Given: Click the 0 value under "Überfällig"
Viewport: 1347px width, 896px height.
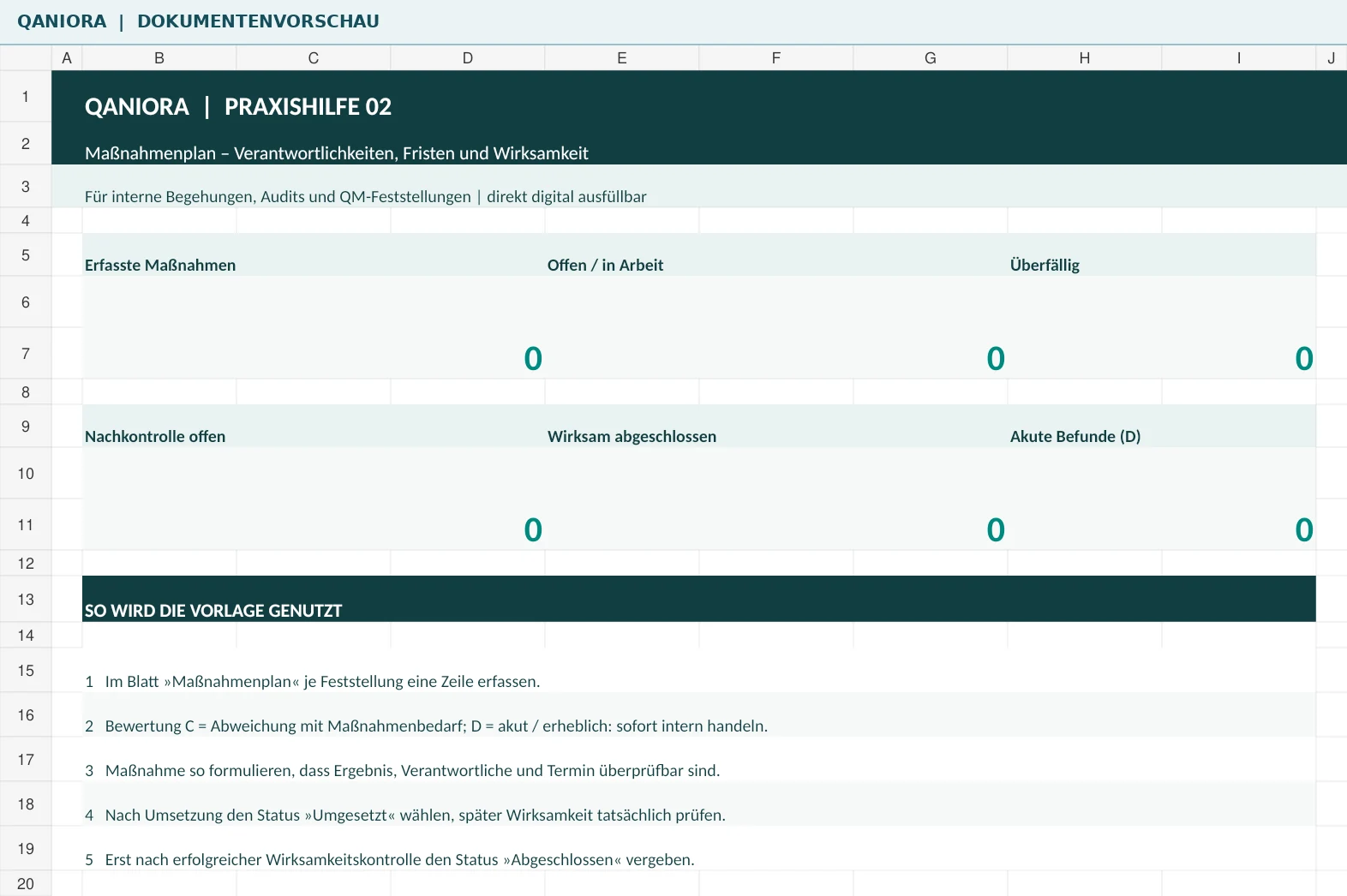Looking at the screenshot, I should (1304, 358).
